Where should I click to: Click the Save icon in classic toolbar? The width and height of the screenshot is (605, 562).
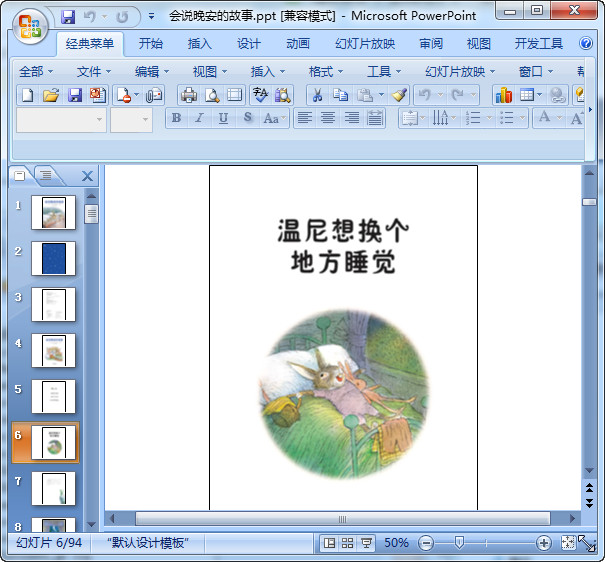(74, 95)
